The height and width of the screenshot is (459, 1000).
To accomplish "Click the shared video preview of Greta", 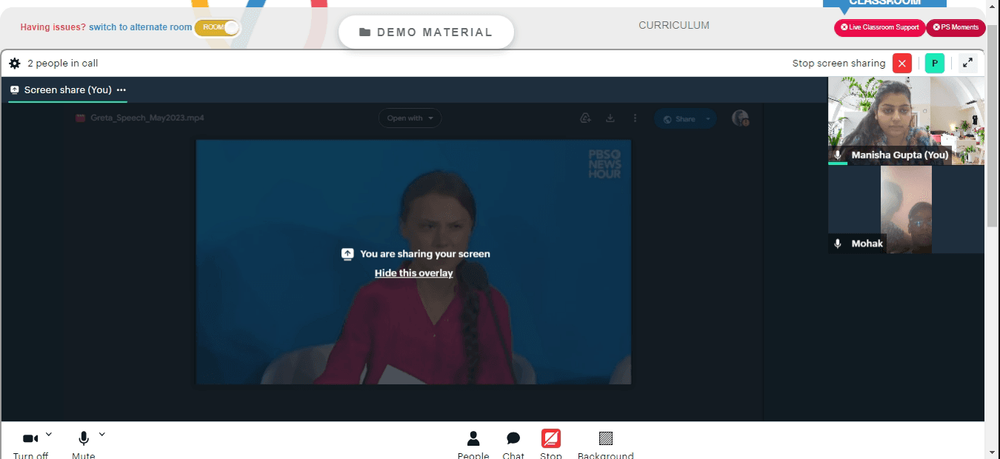I will [413, 262].
